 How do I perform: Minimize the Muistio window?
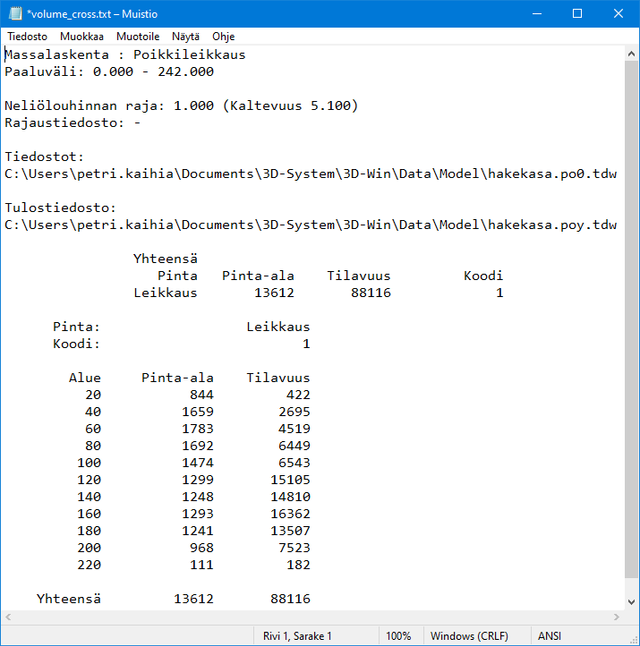531,13
